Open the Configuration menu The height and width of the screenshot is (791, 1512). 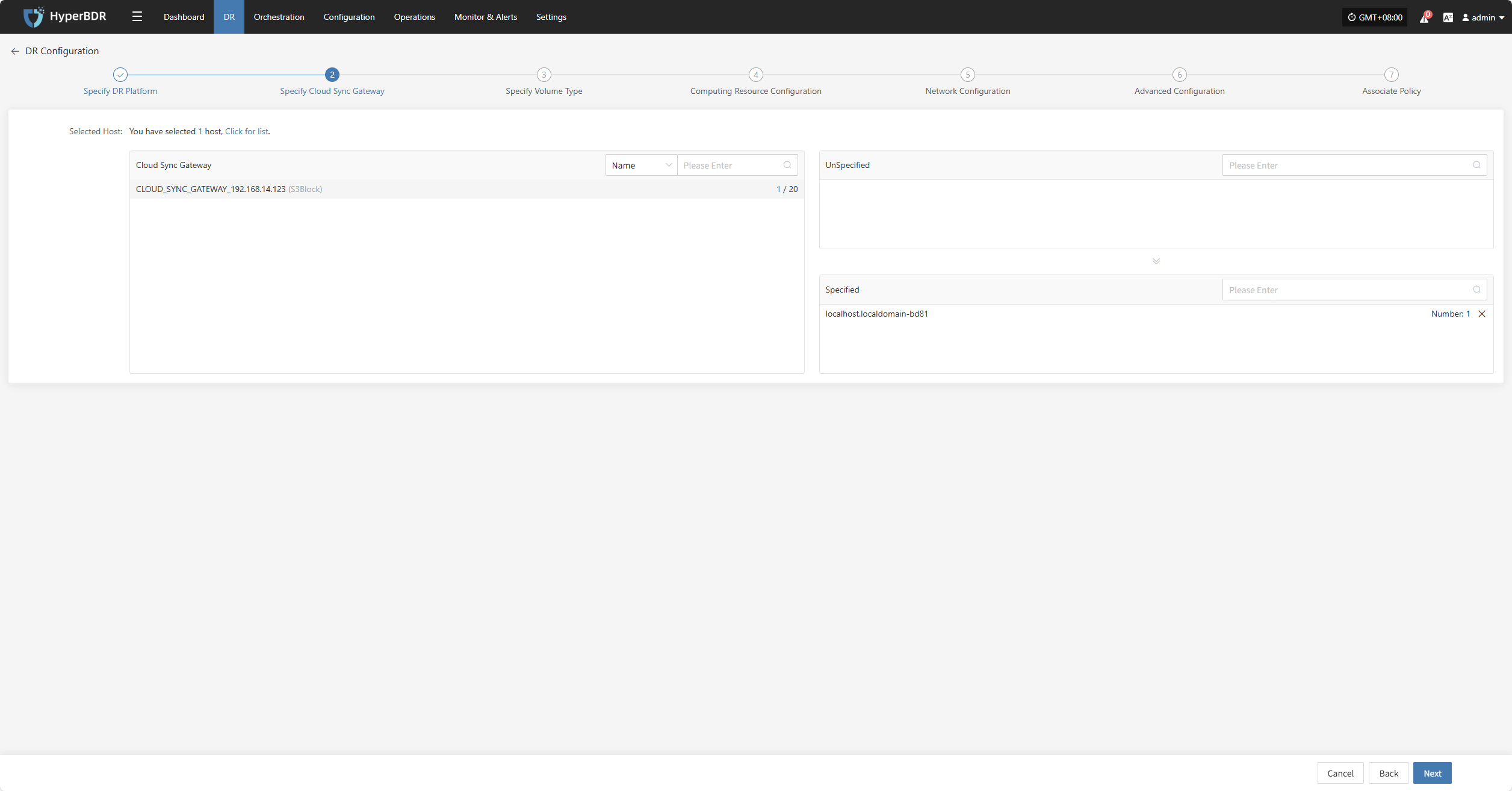349,17
